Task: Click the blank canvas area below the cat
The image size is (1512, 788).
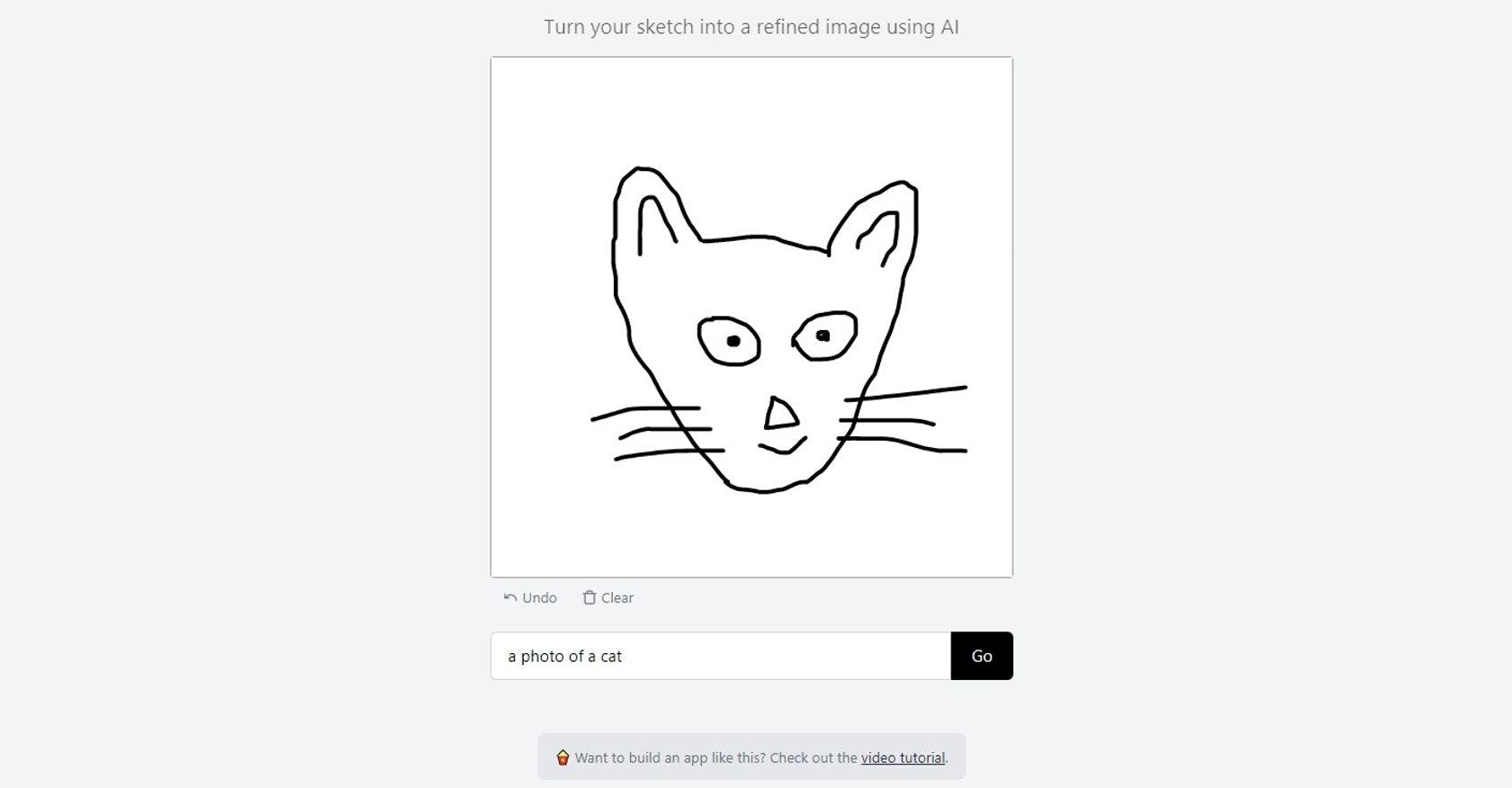Action: [751, 535]
